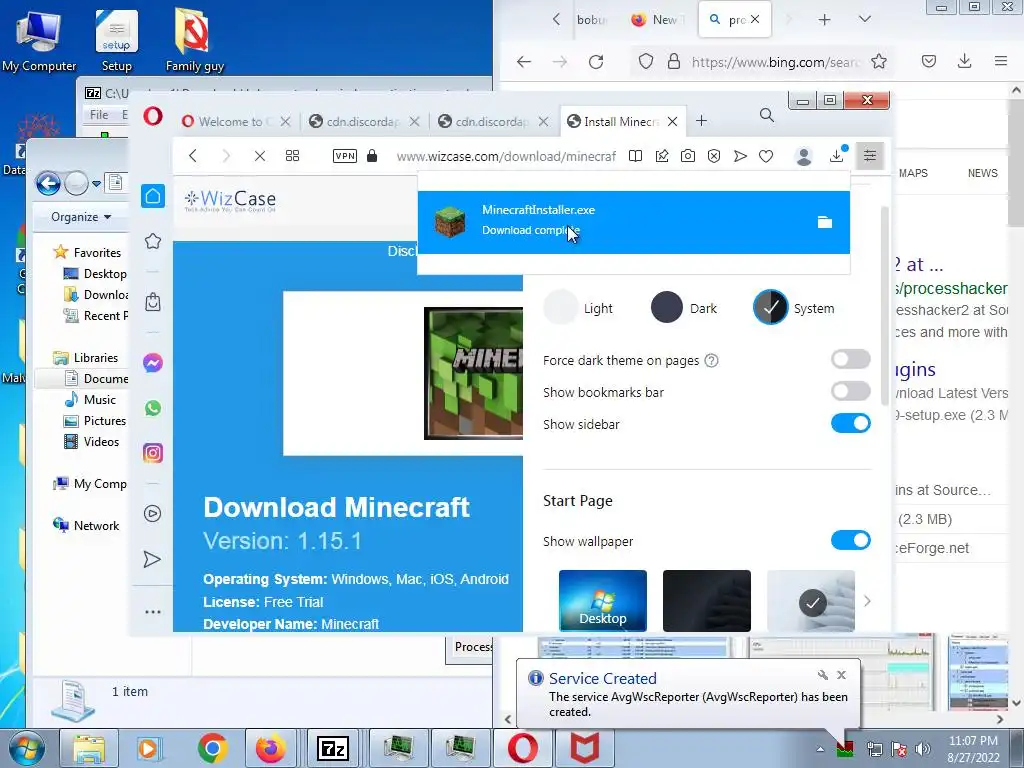The image size is (1024, 768).
Task: Open Opera account profile icon
Action: click(804, 156)
